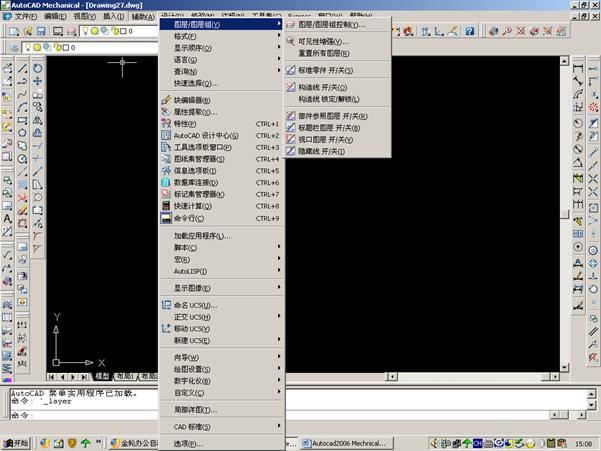Click the zoom magnifier icon in top-right toolbar

click(x=507, y=31)
